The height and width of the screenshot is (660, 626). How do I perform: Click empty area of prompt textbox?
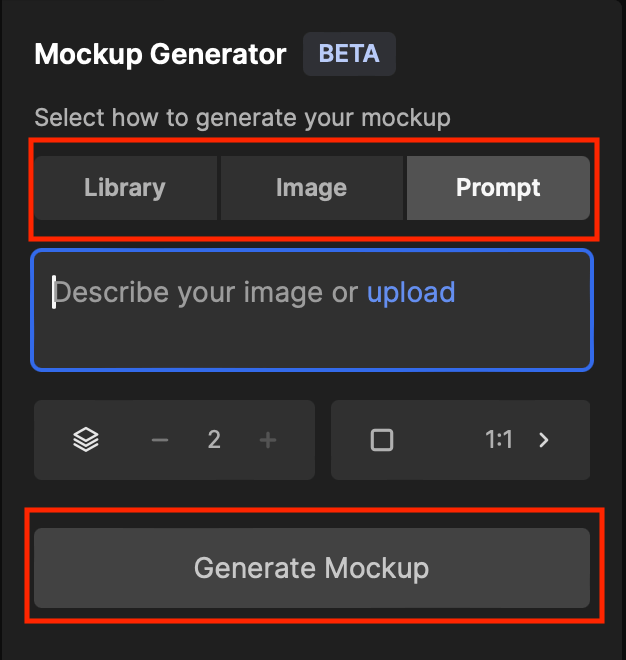[x=312, y=340]
